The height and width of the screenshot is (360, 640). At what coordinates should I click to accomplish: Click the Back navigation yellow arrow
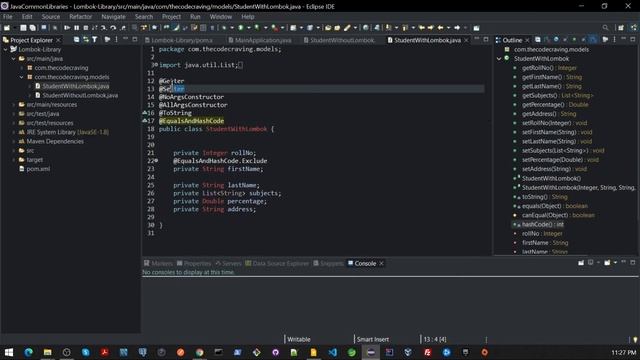coord(440,28)
